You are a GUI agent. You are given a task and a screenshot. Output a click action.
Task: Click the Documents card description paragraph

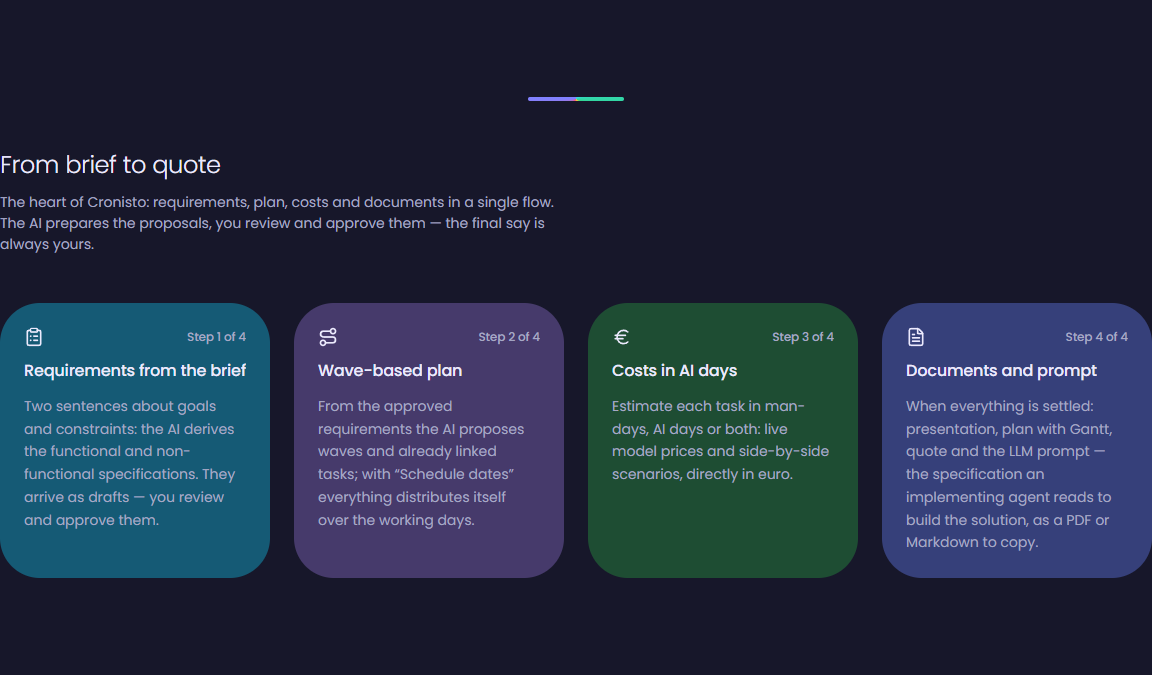click(1009, 474)
